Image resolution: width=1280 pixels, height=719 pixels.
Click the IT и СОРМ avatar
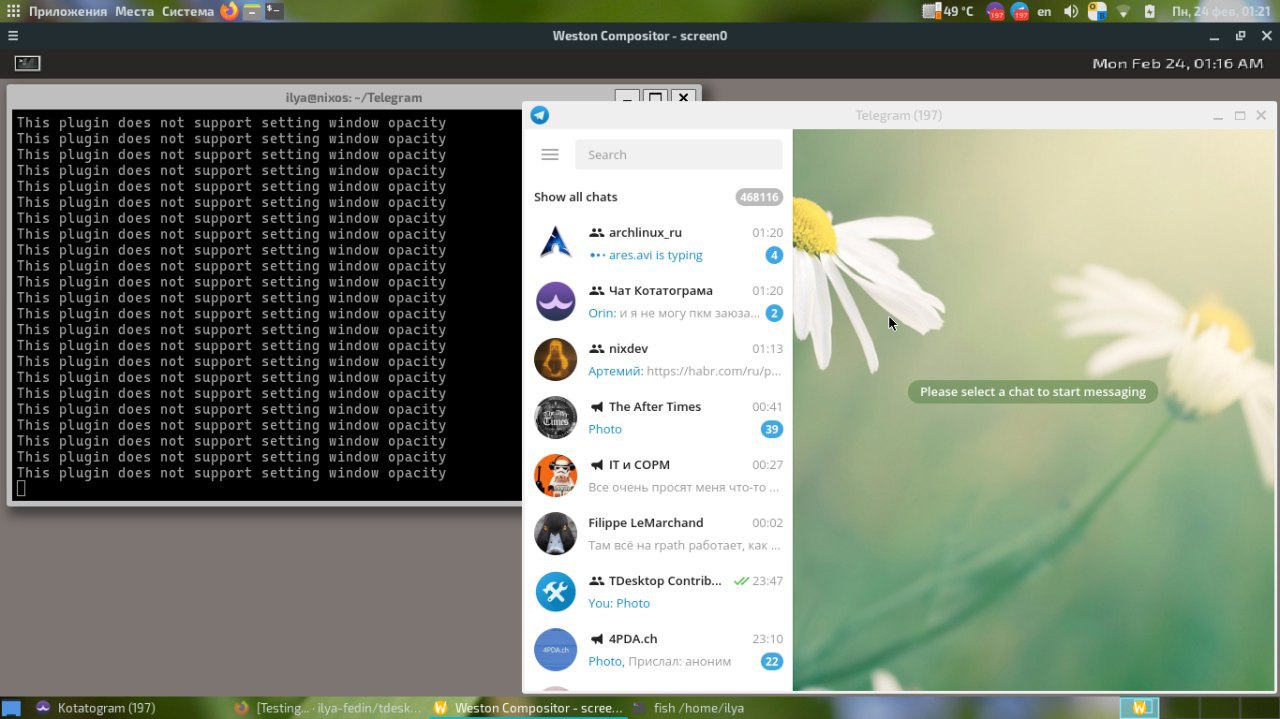click(x=555, y=475)
